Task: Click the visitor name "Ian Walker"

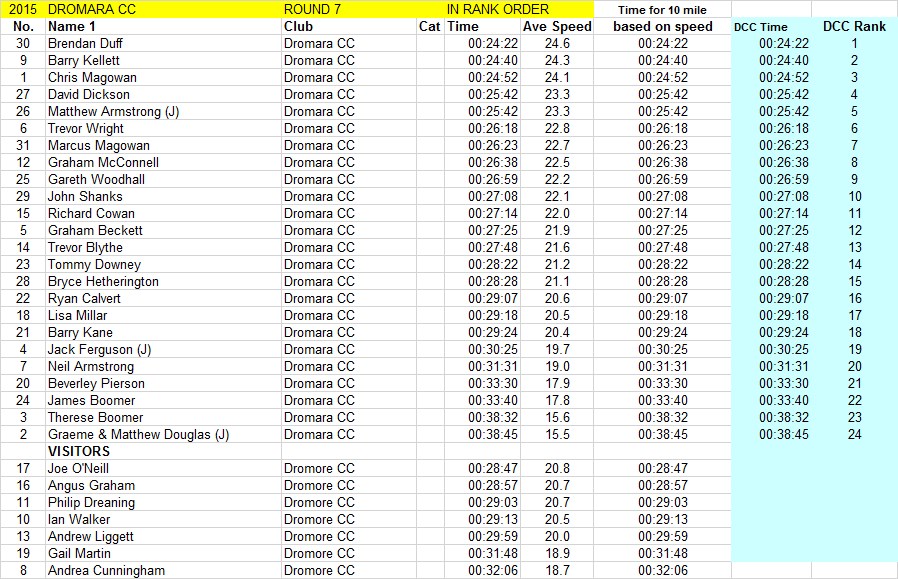Action: 79,519
